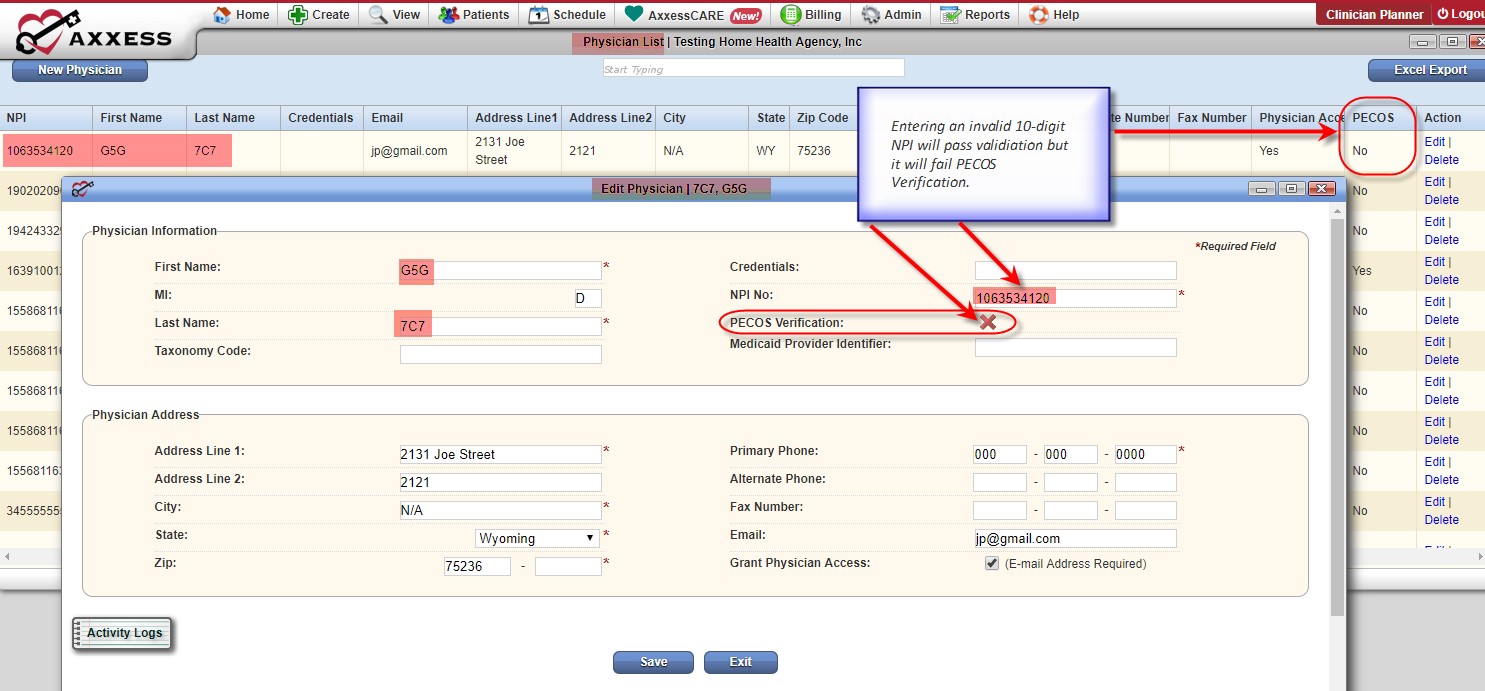Open the State dropdown showing Wyoming
The width and height of the screenshot is (1485, 691).
(x=538, y=538)
